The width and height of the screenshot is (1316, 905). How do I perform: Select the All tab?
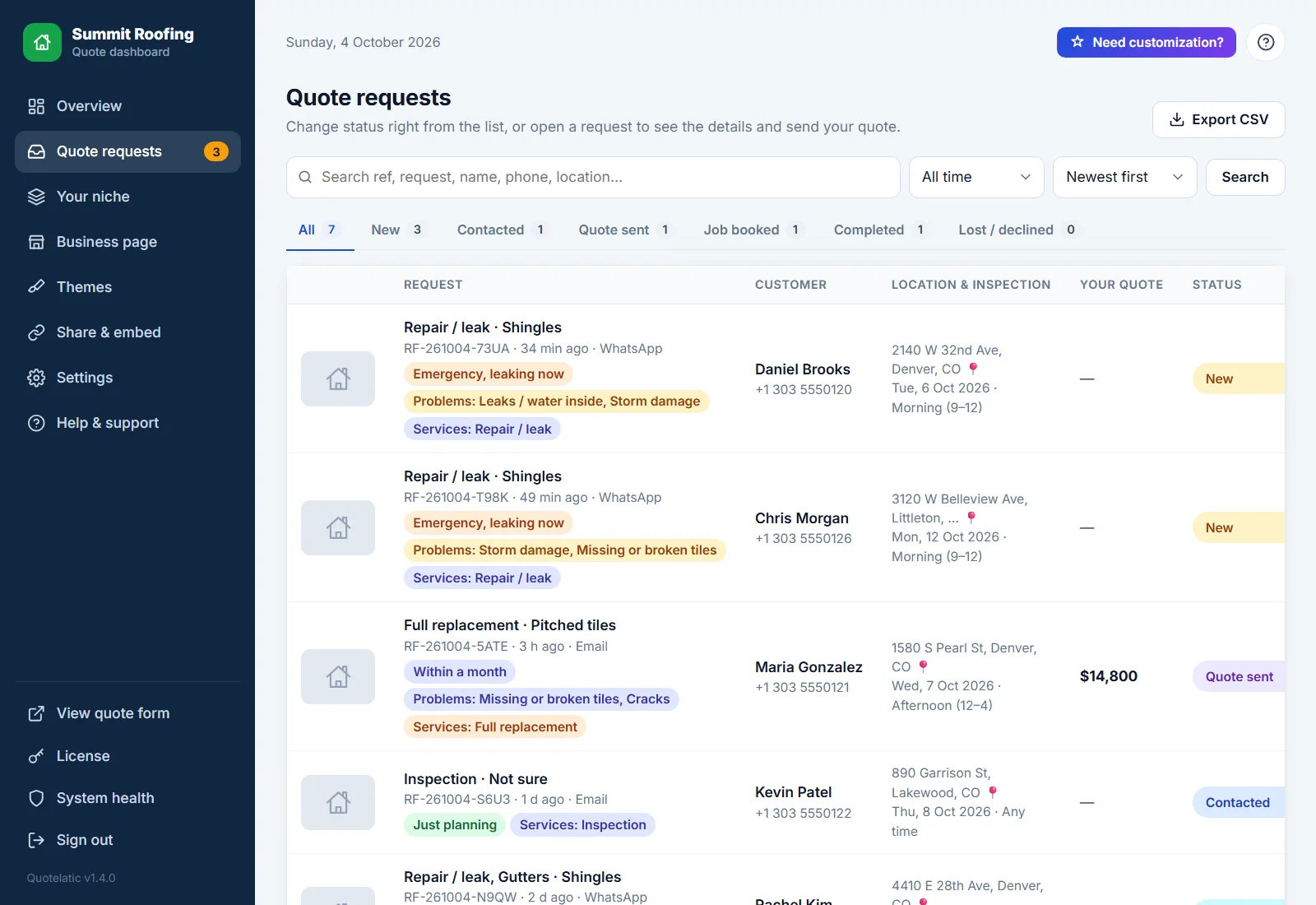coord(320,230)
